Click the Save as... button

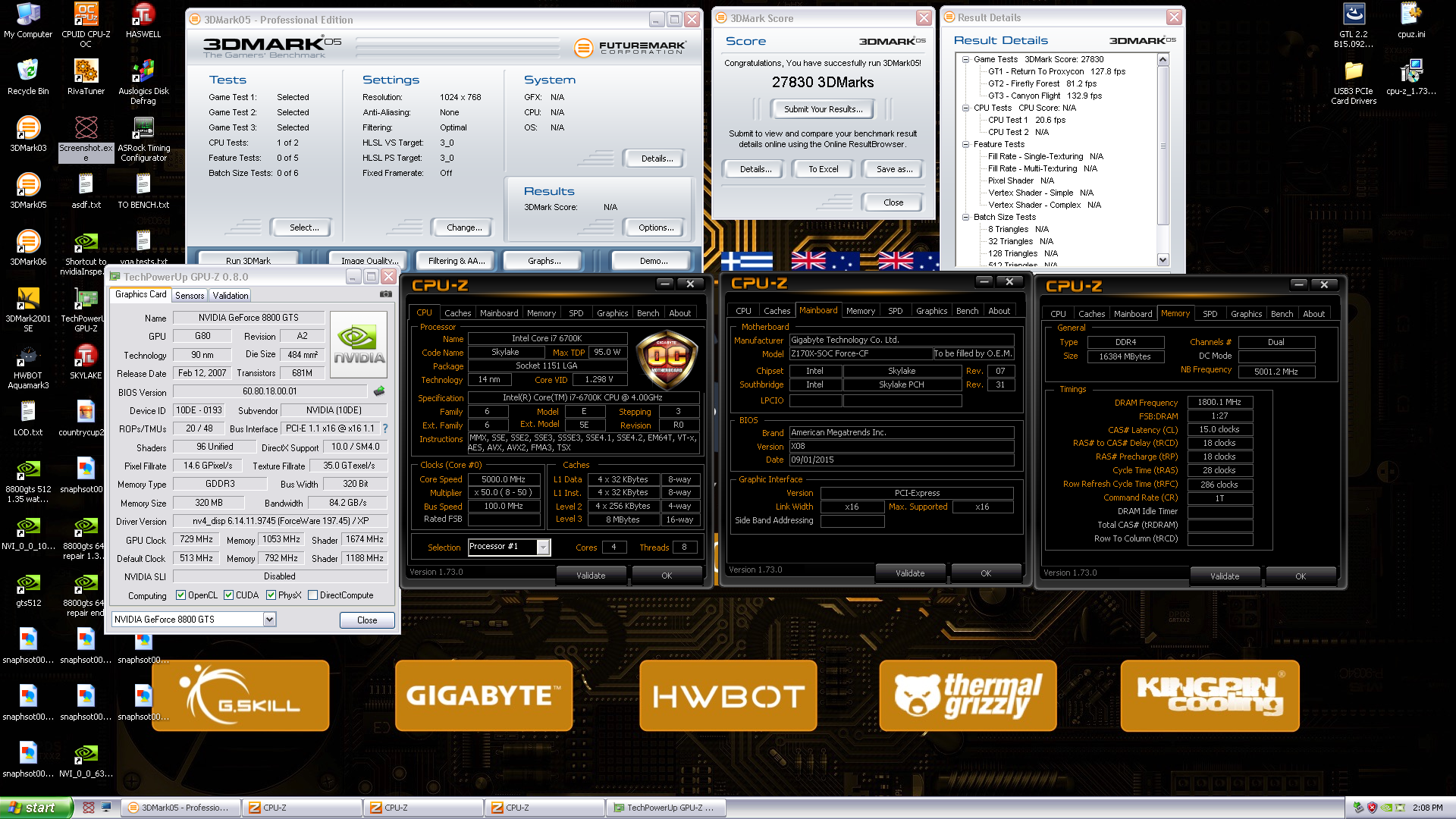894,169
